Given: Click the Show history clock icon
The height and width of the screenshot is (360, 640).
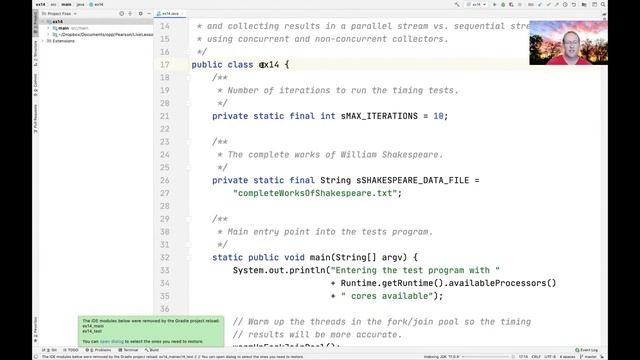Looking at the screenshot, I should pos(565,4).
